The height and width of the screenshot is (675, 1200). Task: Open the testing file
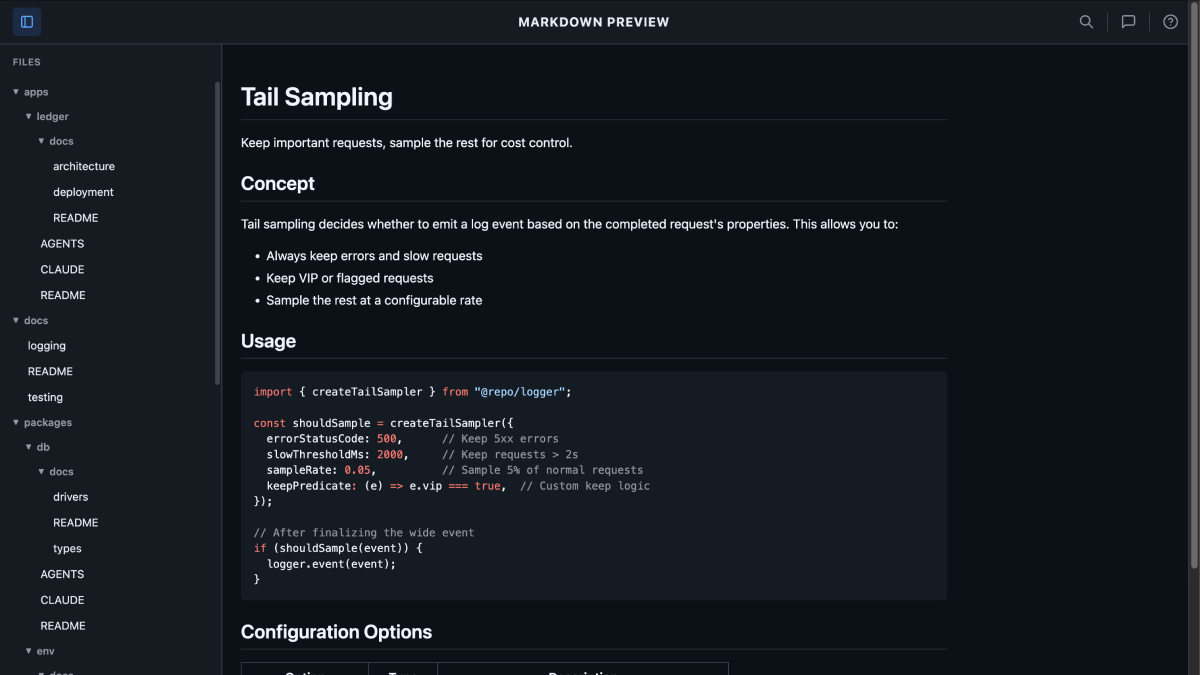(x=45, y=398)
